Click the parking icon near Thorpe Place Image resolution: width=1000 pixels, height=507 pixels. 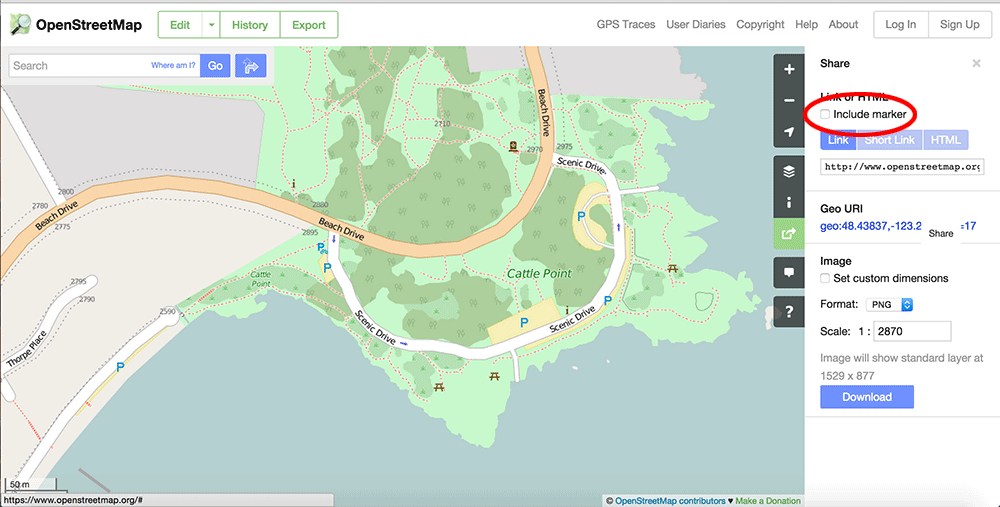(x=120, y=367)
